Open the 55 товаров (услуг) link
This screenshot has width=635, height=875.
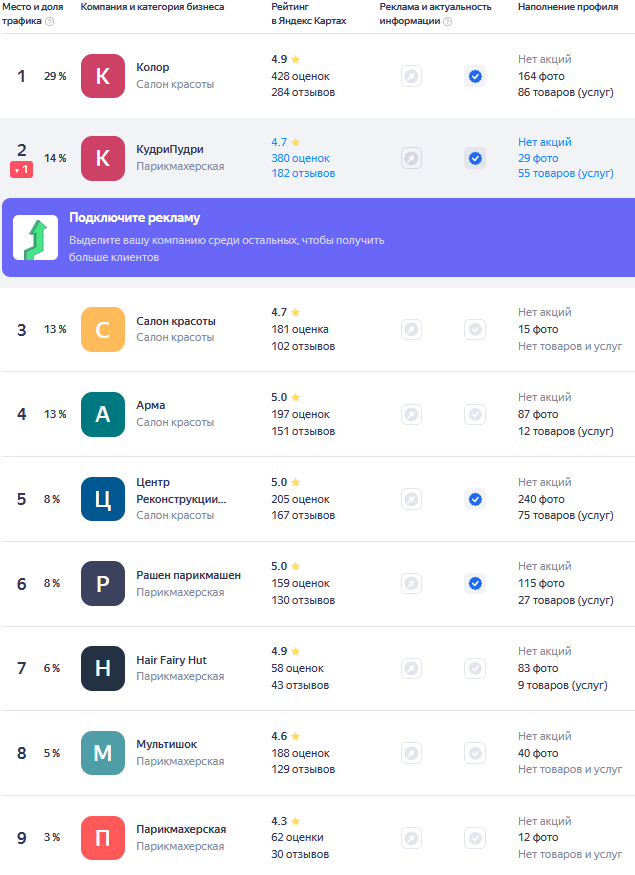point(565,174)
